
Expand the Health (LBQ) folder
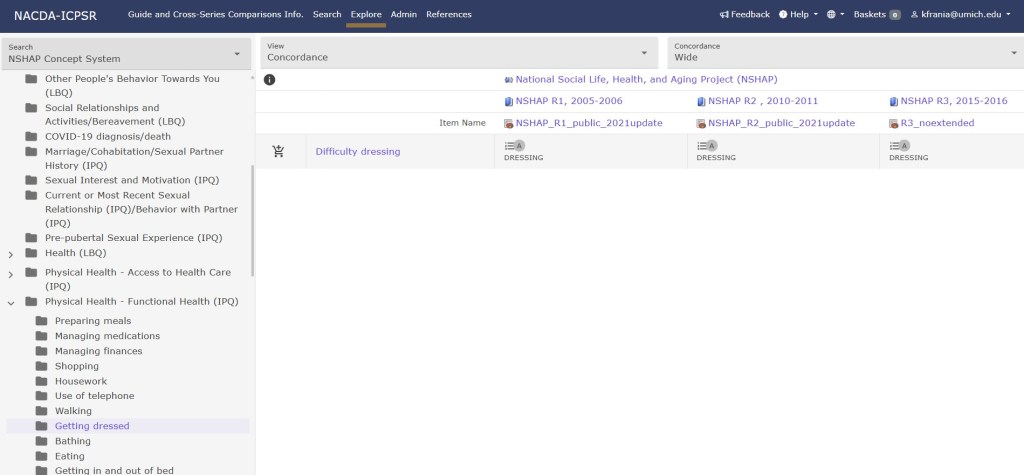tap(11, 253)
